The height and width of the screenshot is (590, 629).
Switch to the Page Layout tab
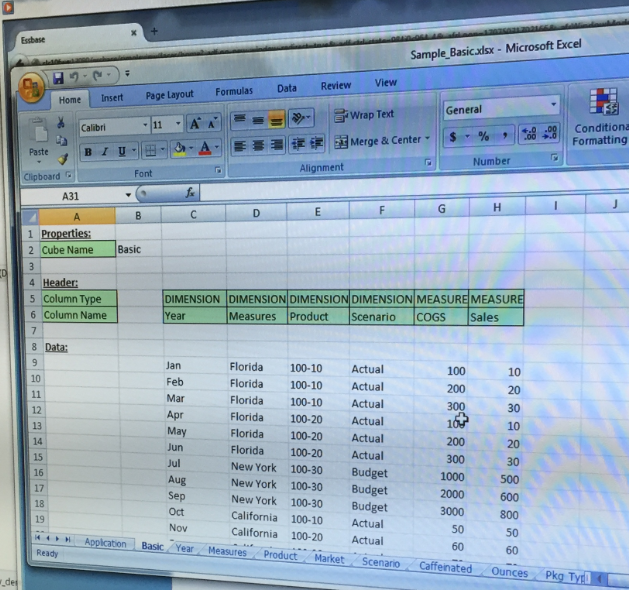[169, 95]
